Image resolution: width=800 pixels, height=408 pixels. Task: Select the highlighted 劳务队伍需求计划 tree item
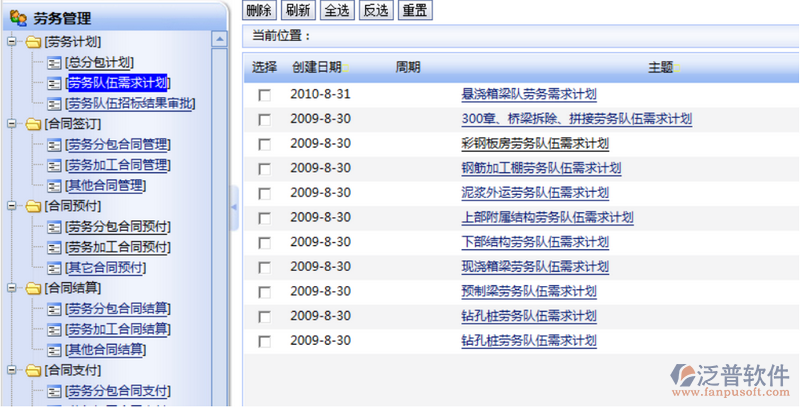[x=118, y=83]
